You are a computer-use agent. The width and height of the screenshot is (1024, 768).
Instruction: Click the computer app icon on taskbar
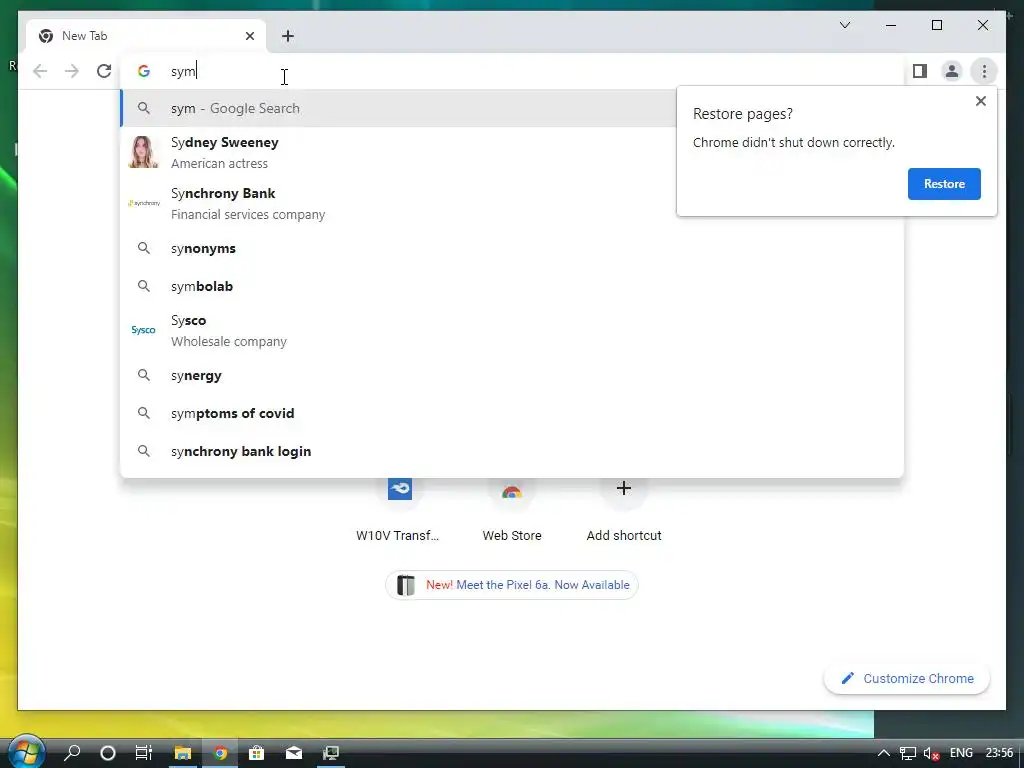331,753
